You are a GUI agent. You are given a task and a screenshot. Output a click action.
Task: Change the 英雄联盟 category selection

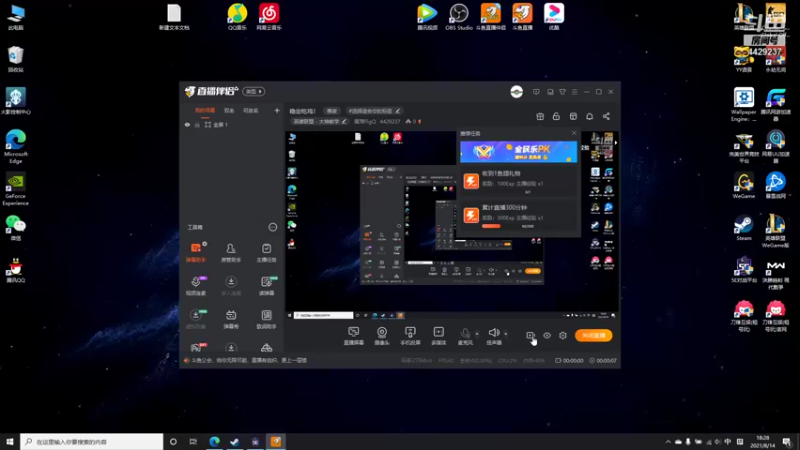pyautogui.click(x=320, y=121)
